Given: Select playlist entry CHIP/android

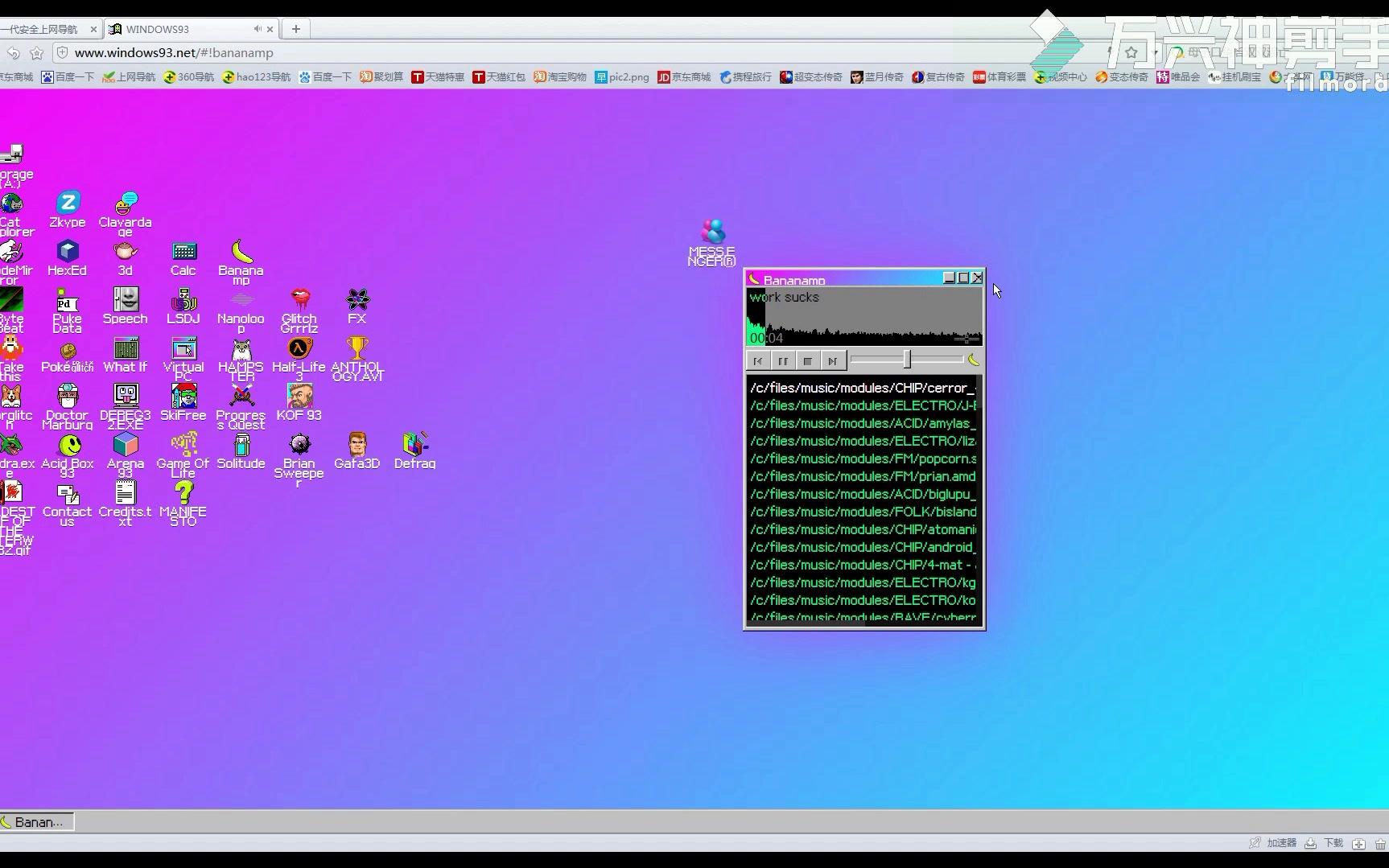Looking at the screenshot, I should tap(863, 547).
